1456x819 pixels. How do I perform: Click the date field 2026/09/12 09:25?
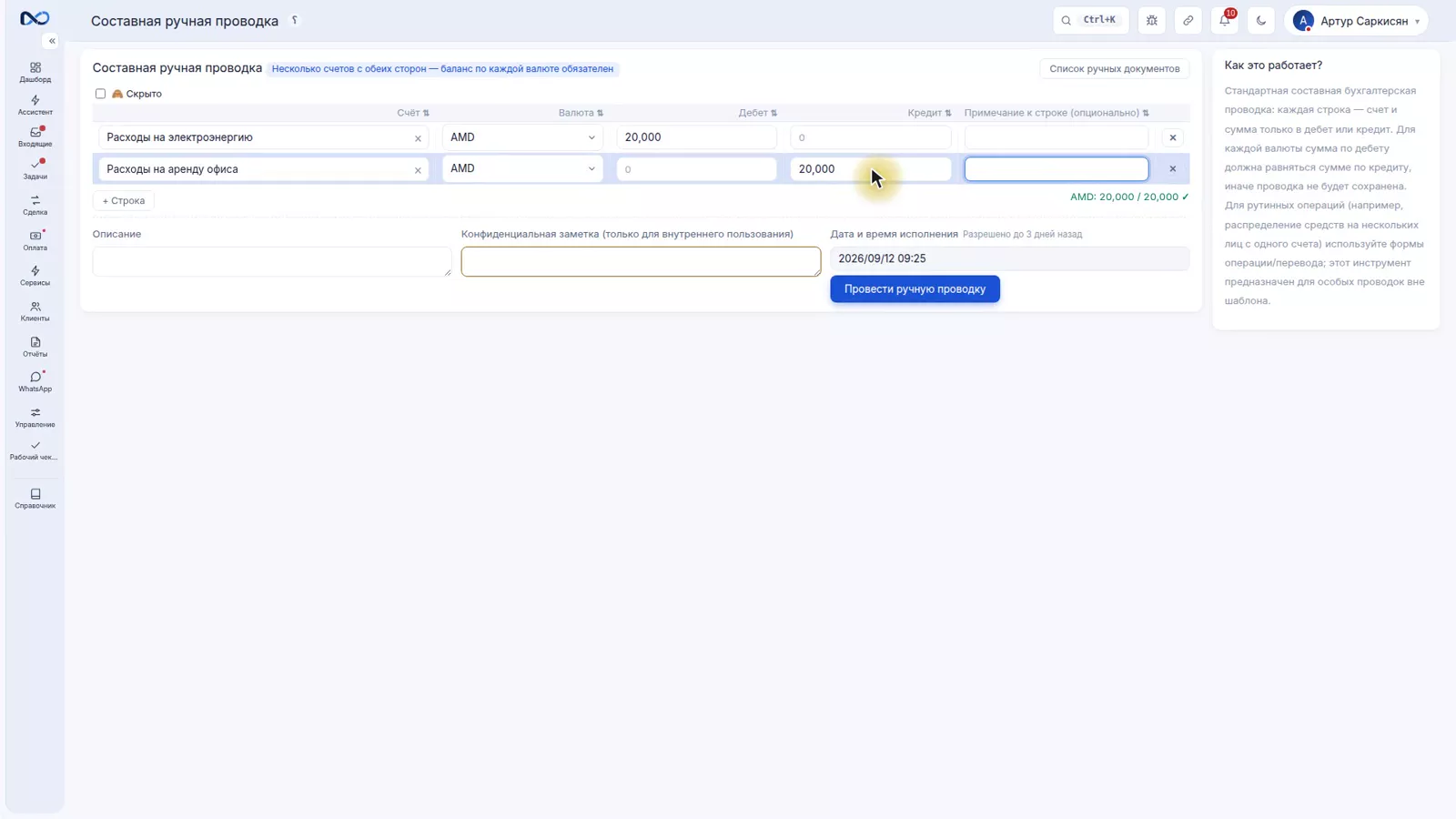point(1009,258)
